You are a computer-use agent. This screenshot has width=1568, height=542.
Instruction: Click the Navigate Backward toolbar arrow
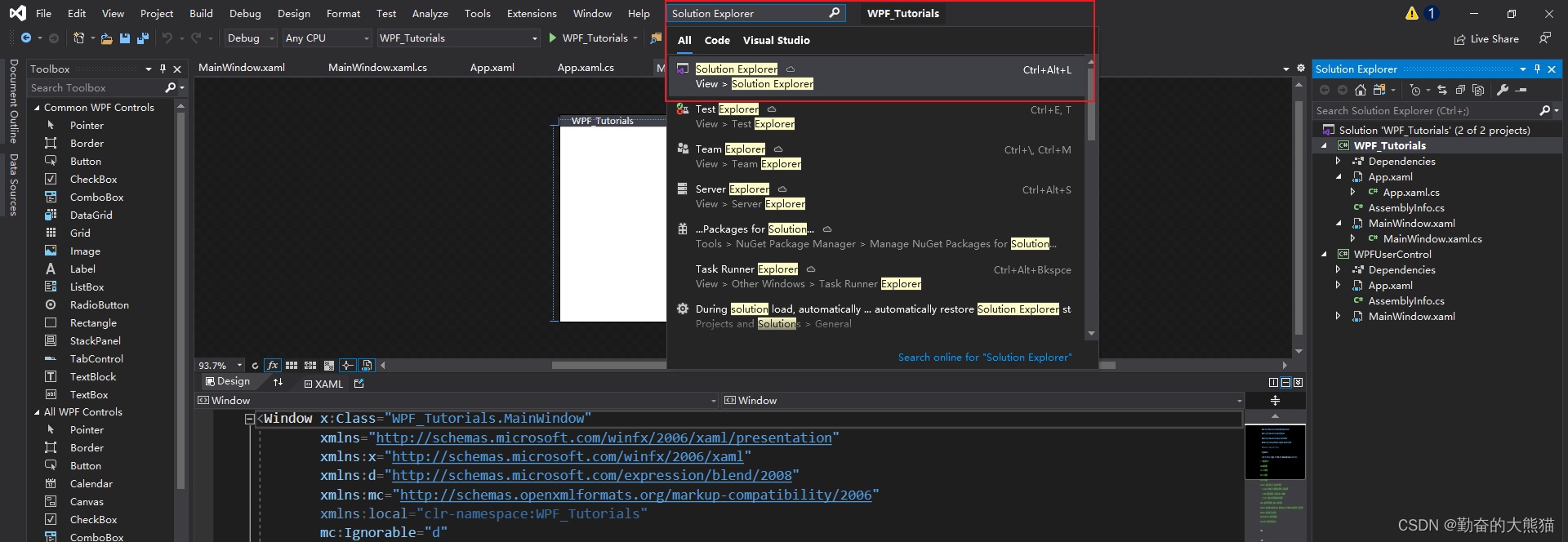pyautogui.click(x=26, y=38)
